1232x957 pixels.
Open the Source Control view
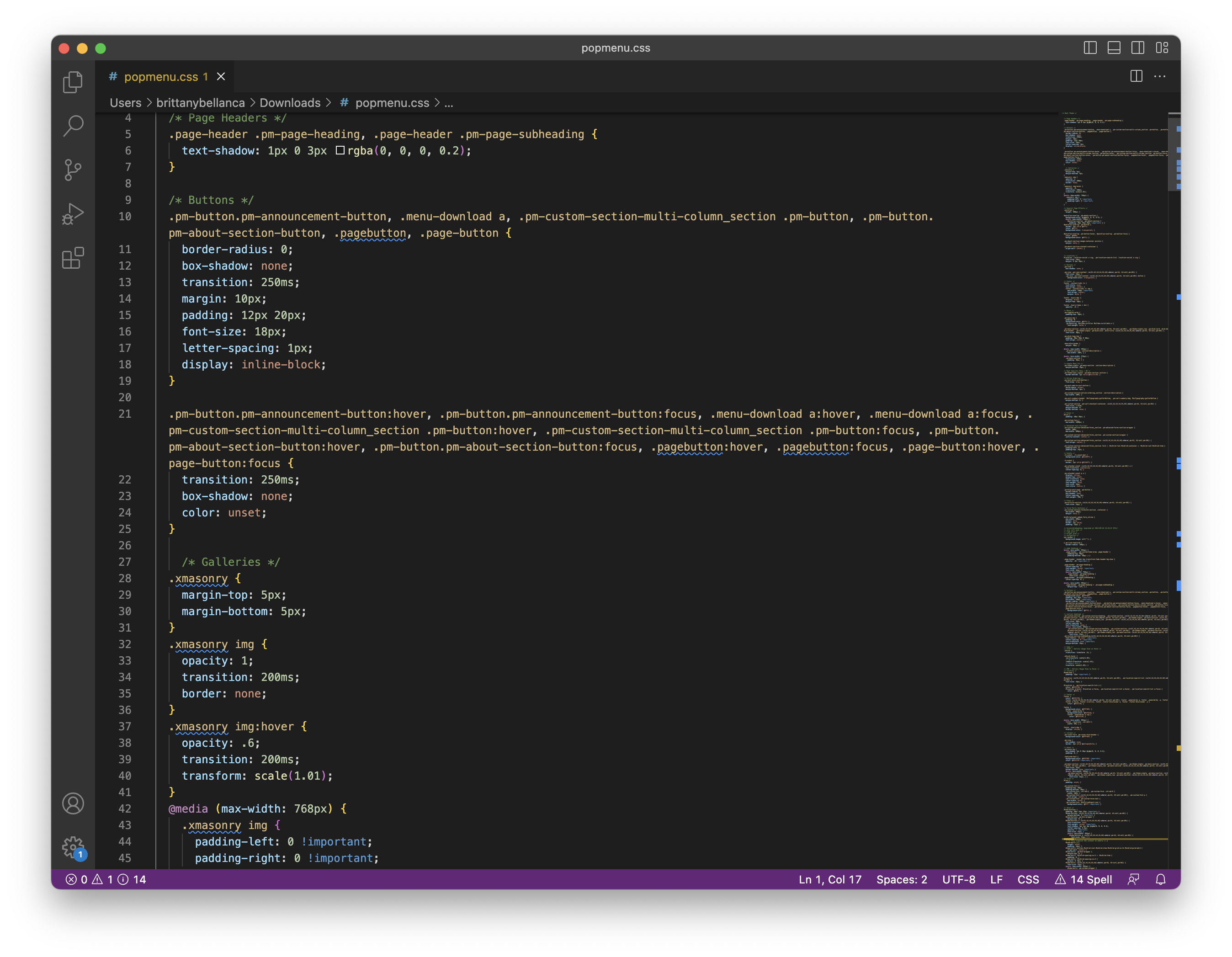pos(73,169)
